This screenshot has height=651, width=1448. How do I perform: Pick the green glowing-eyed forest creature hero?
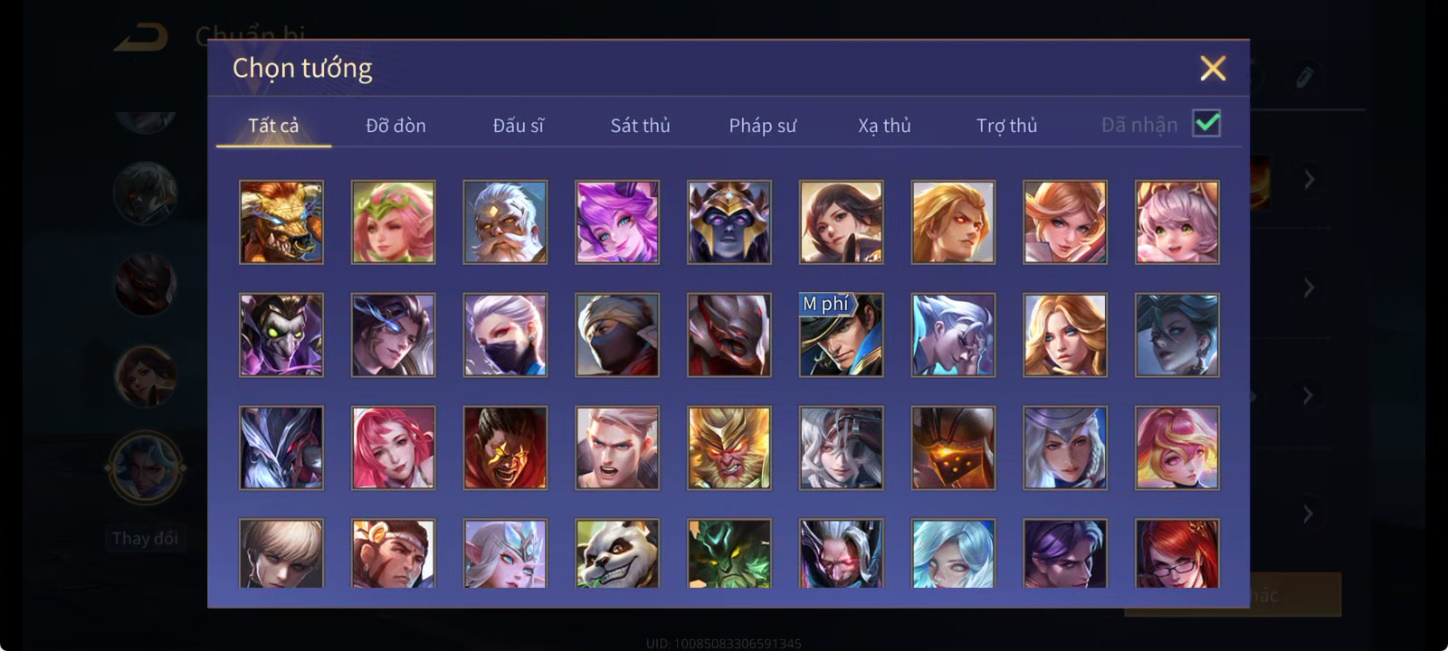[729, 553]
